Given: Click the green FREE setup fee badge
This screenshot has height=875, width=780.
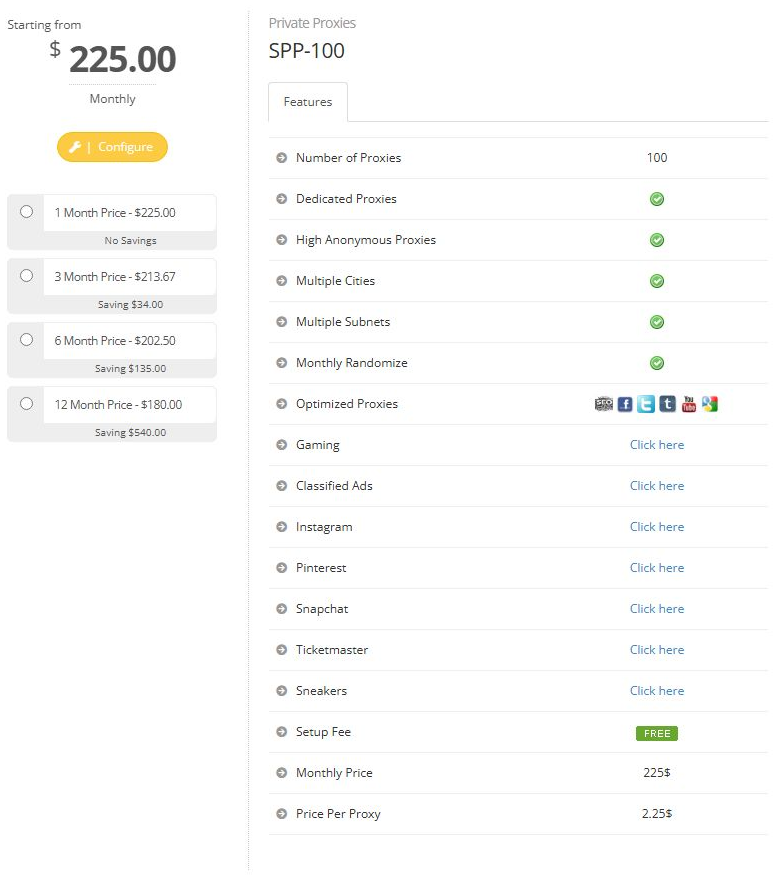Looking at the screenshot, I should [657, 733].
